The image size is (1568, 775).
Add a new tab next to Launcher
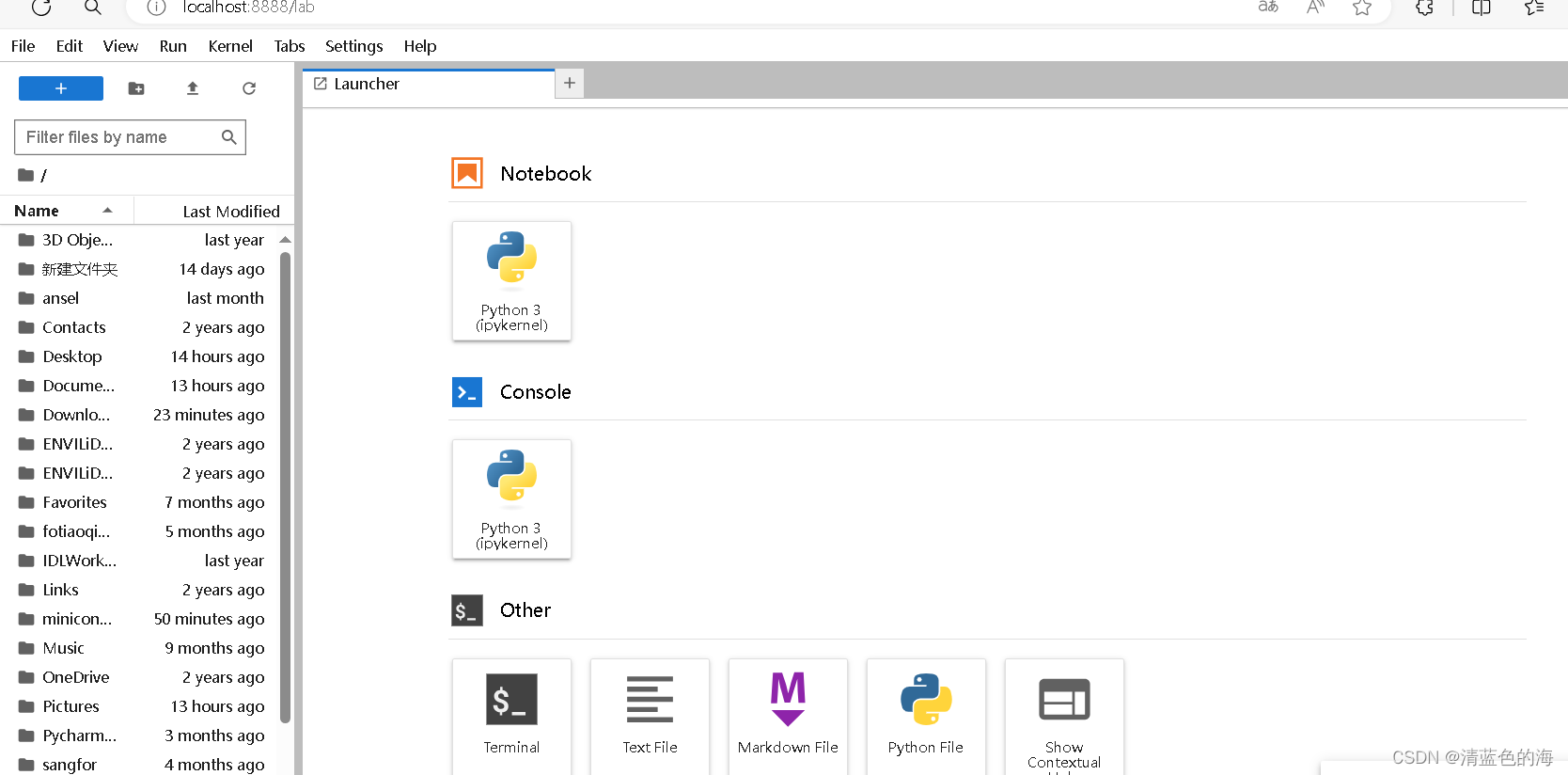(570, 83)
